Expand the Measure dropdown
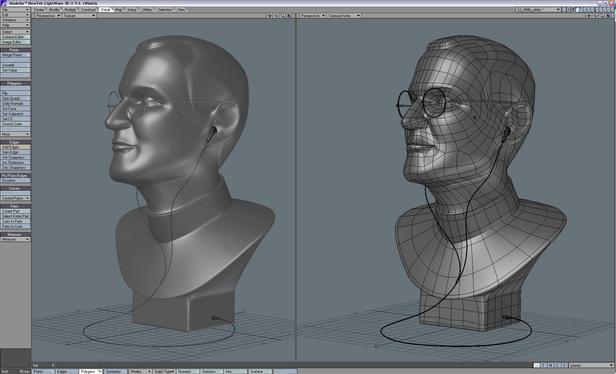Image resolution: width=616 pixels, height=374 pixels. (x=15, y=239)
